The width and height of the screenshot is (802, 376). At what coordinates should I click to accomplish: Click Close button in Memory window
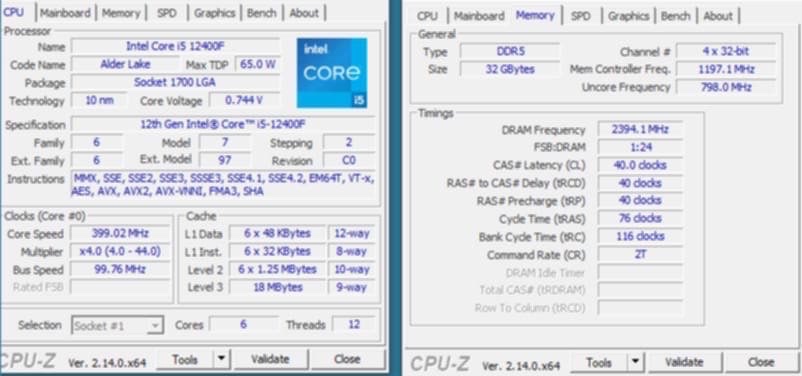click(x=761, y=362)
